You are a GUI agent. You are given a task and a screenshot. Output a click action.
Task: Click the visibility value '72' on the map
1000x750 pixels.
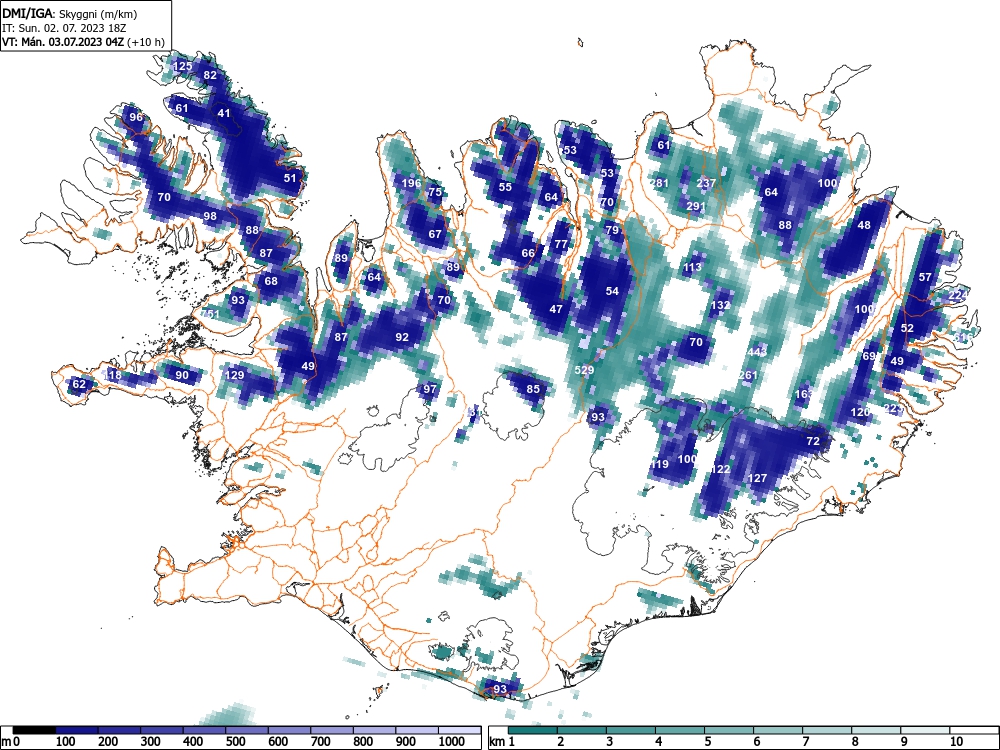pyautogui.click(x=813, y=441)
